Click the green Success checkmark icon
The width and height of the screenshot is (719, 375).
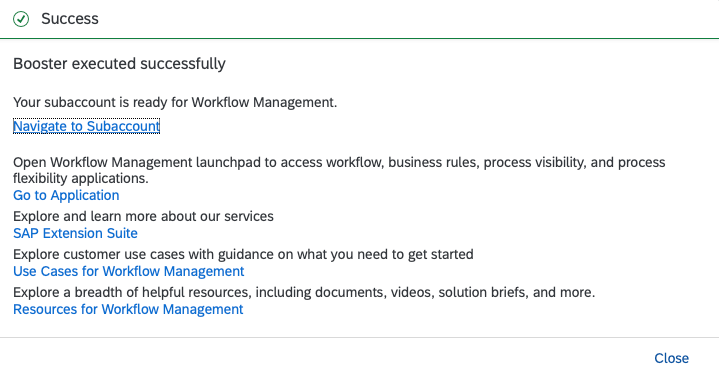[x=21, y=19]
